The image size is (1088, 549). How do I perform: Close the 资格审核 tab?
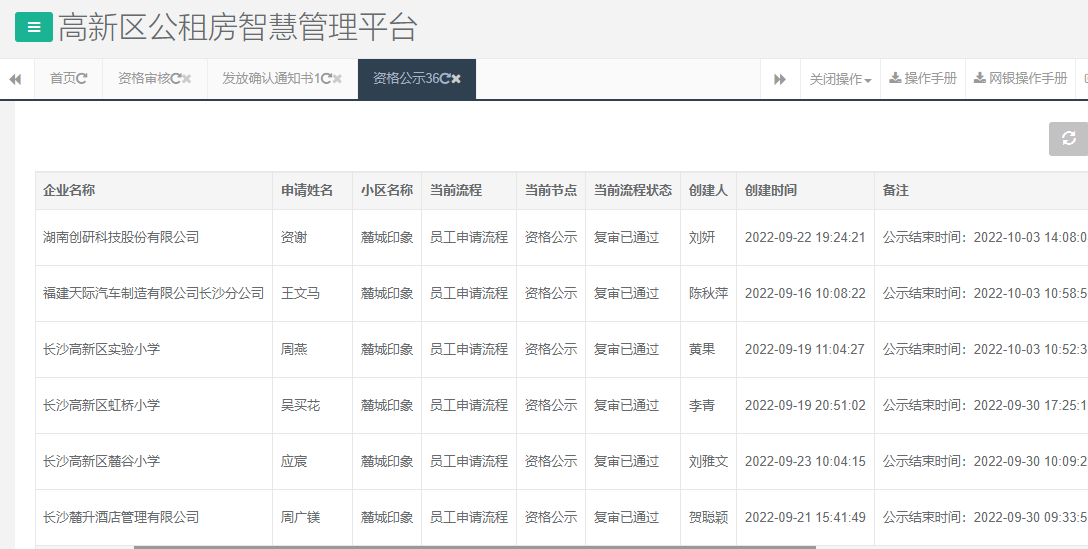pos(187,79)
